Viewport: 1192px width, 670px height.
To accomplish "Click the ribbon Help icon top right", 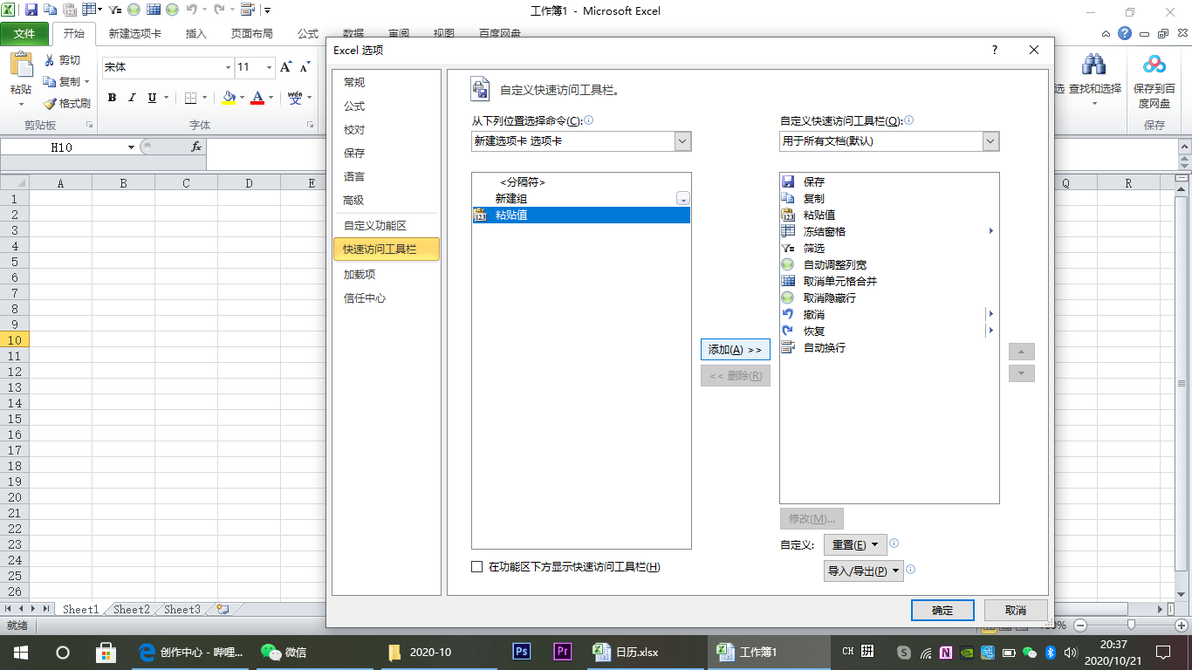I will click(1124, 33).
